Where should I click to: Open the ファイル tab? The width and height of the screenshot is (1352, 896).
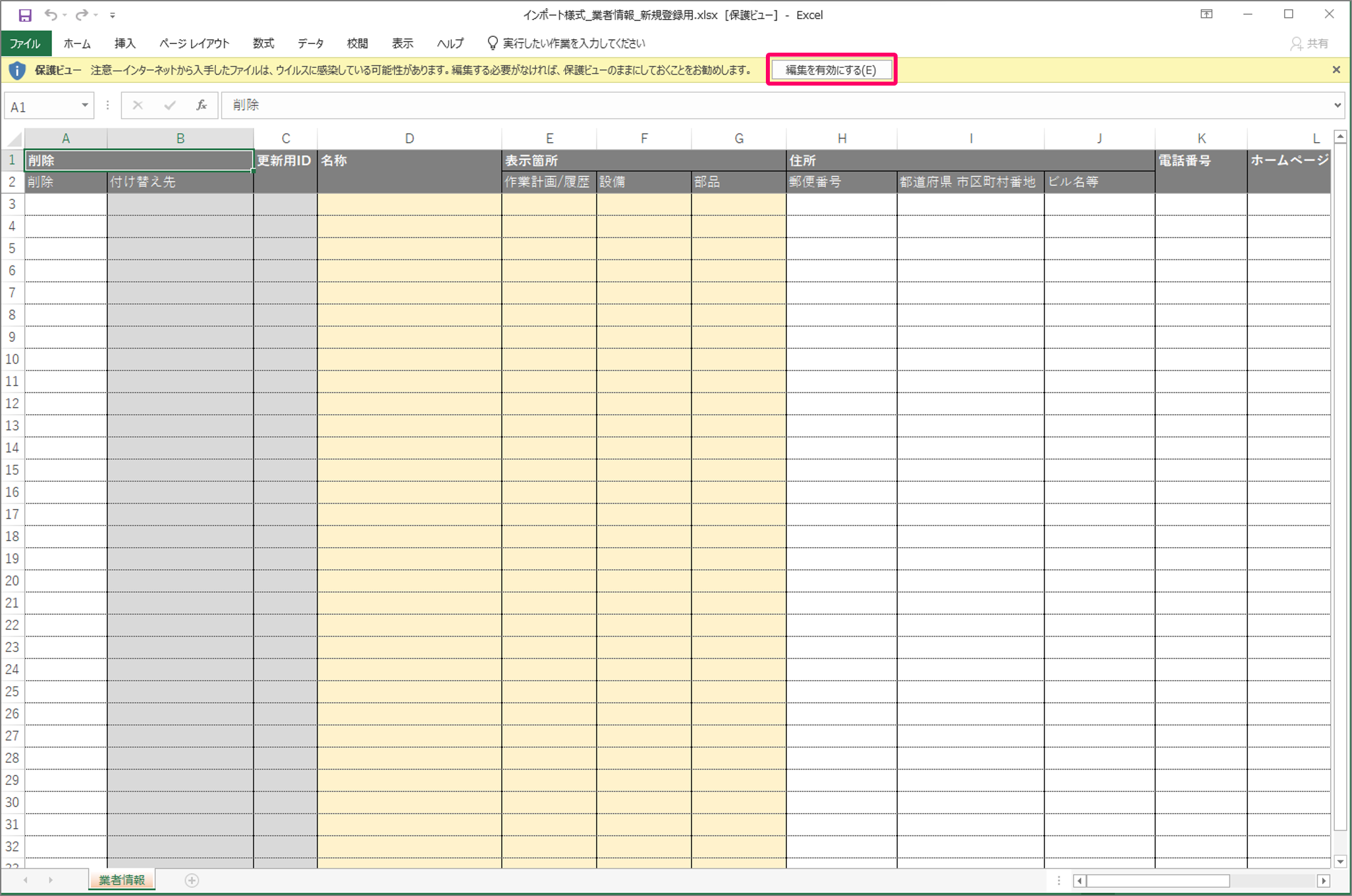26,43
